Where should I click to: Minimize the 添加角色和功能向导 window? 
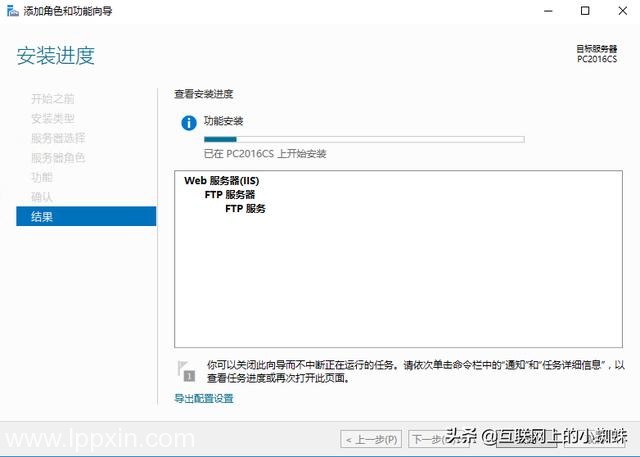pyautogui.click(x=548, y=11)
